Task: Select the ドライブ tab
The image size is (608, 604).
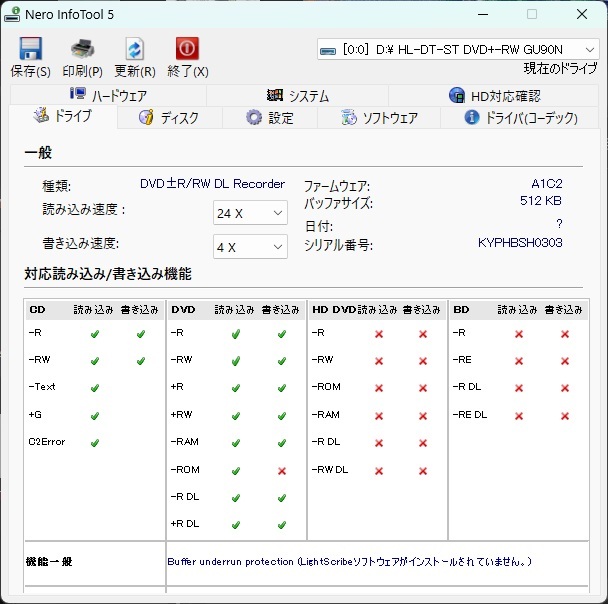Action: [62, 116]
